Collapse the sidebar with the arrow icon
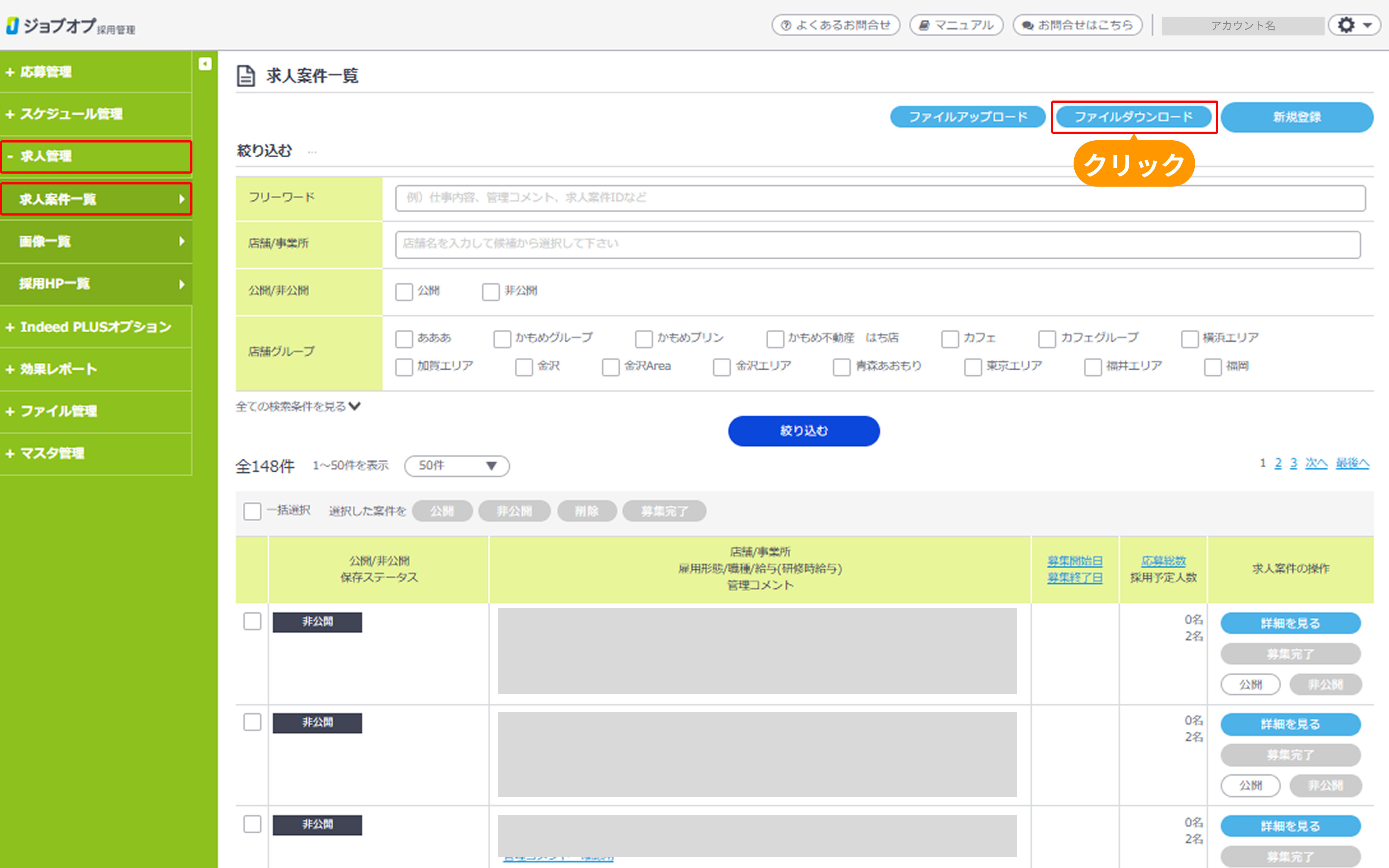Screen dimensions: 1389x868 tap(205, 64)
